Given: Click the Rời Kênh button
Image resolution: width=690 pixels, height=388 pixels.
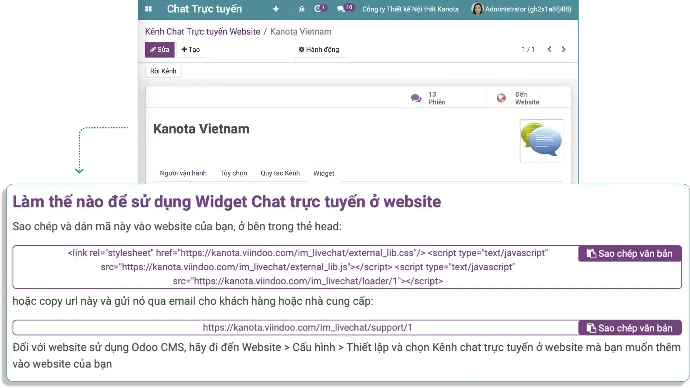Looking at the screenshot, I should (163, 71).
